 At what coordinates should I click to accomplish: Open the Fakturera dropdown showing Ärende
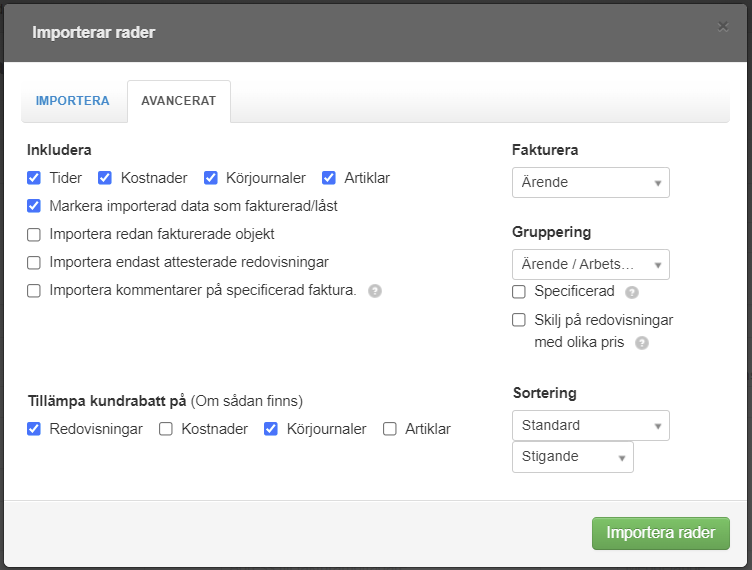click(x=590, y=183)
